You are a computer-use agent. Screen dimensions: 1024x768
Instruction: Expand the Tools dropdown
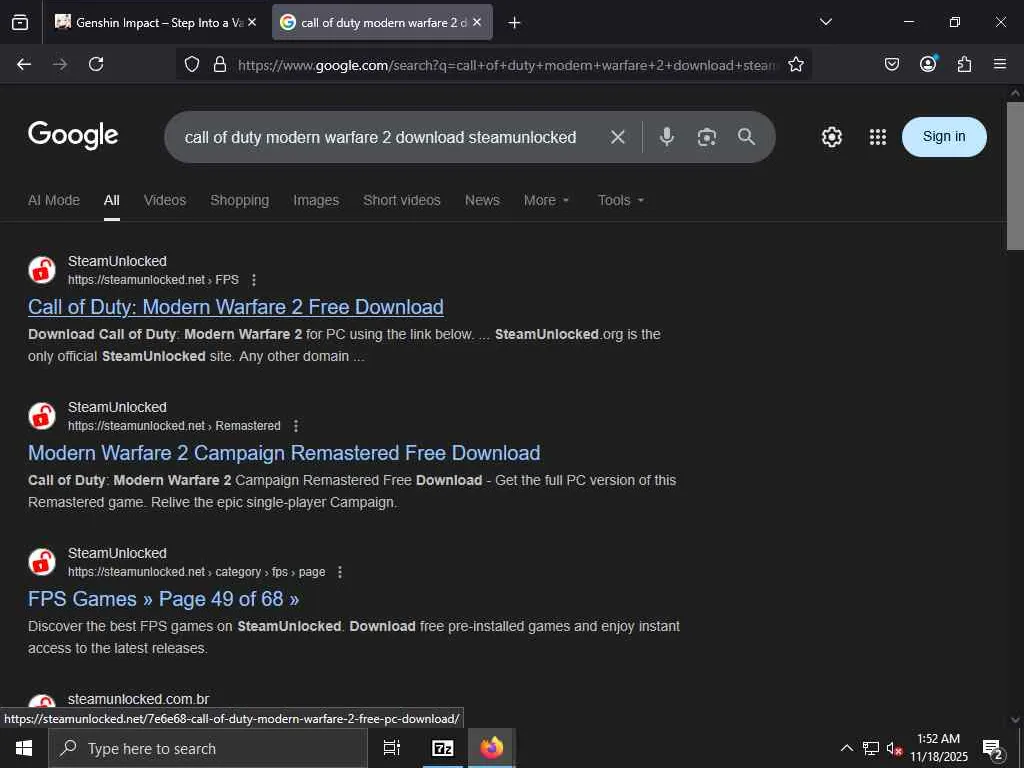point(621,200)
